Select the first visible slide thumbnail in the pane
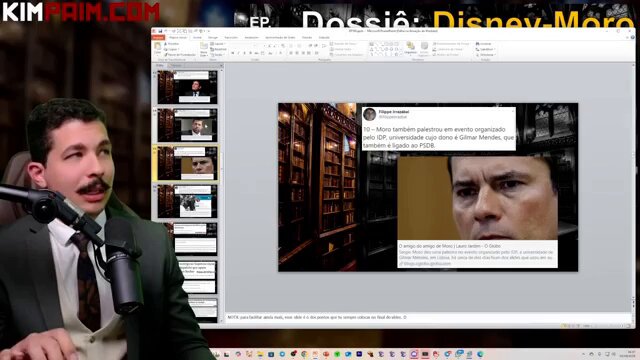This screenshot has width=640, height=360. [187, 87]
